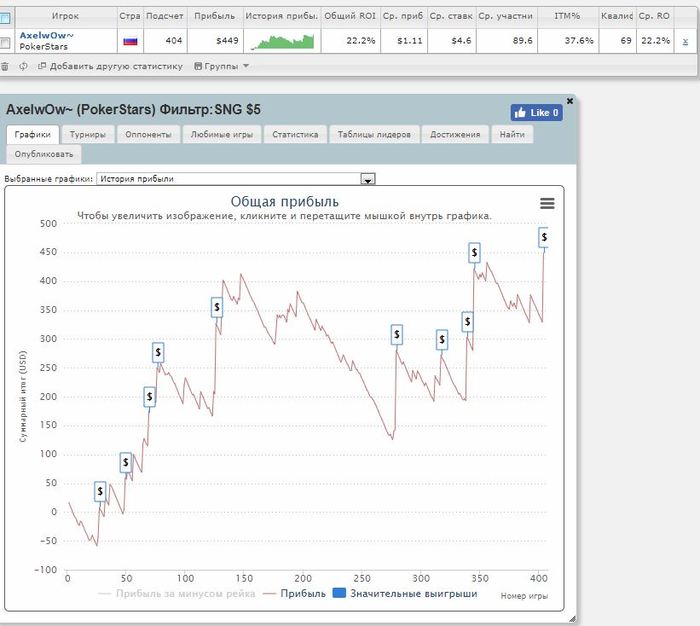The height and width of the screenshot is (626, 700).
Task: Sort by the Ср. ставк column header
Action: pos(451,16)
